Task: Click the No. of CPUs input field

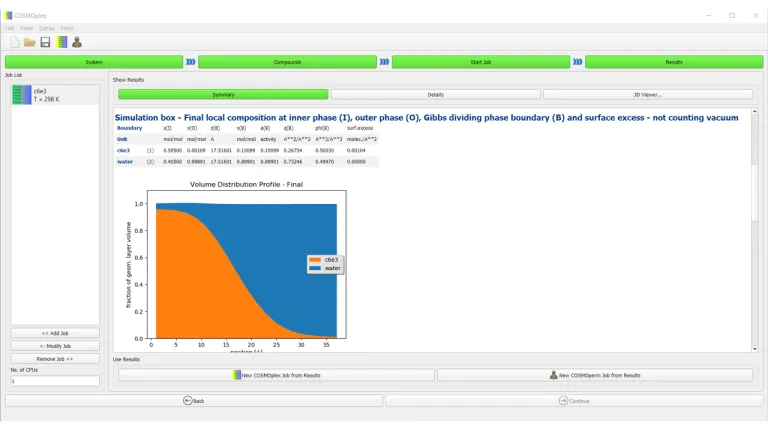Action: click(x=55, y=381)
